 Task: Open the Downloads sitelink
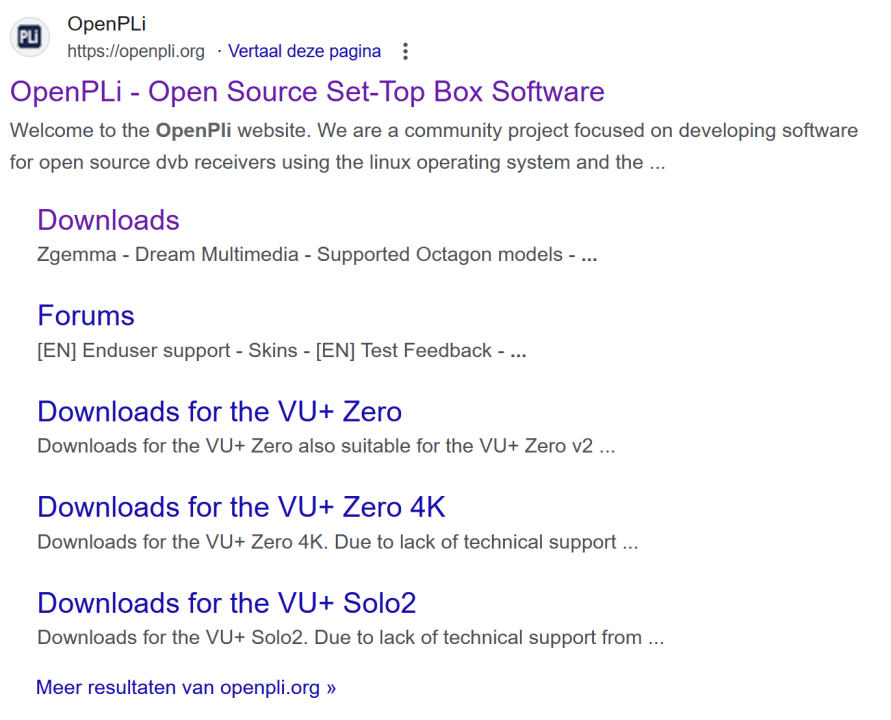(108, 220)
